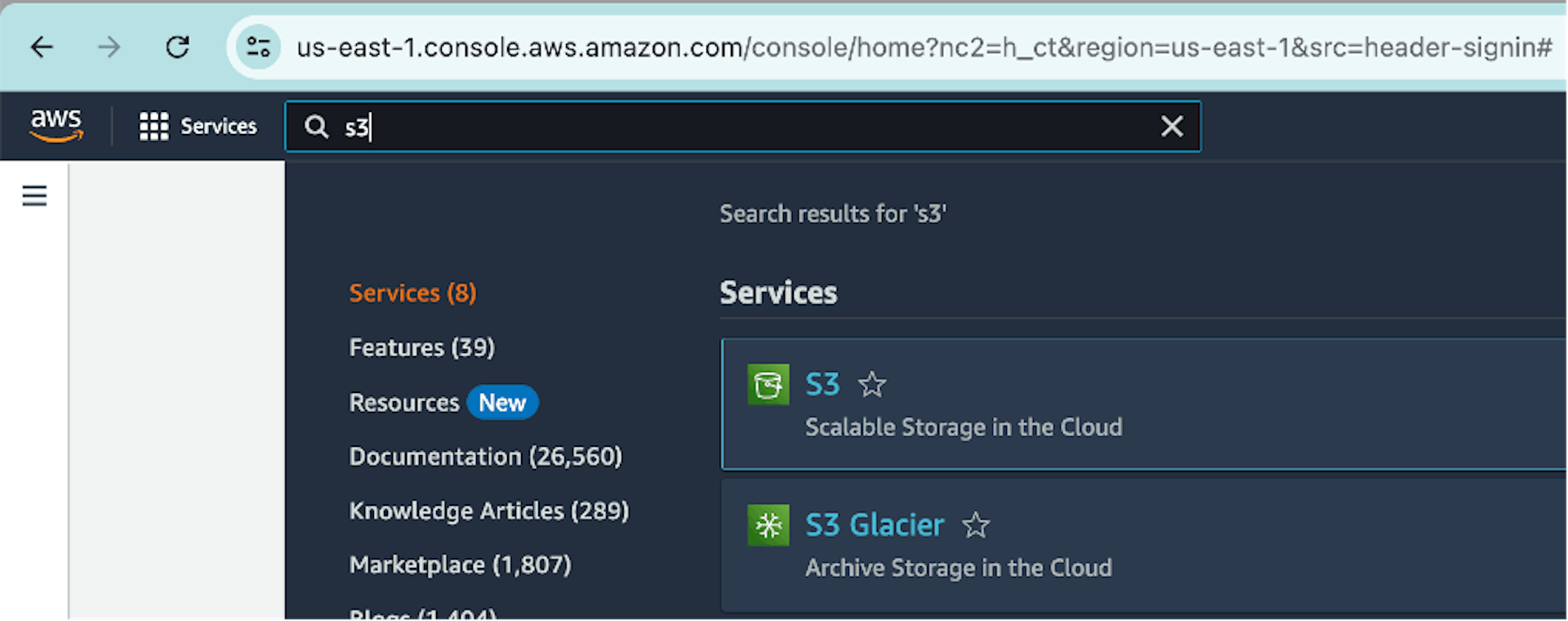Viewport: 1568px width, 621px height.
Task: Click the AWS logo home icon
Action: tap(56, 125)
